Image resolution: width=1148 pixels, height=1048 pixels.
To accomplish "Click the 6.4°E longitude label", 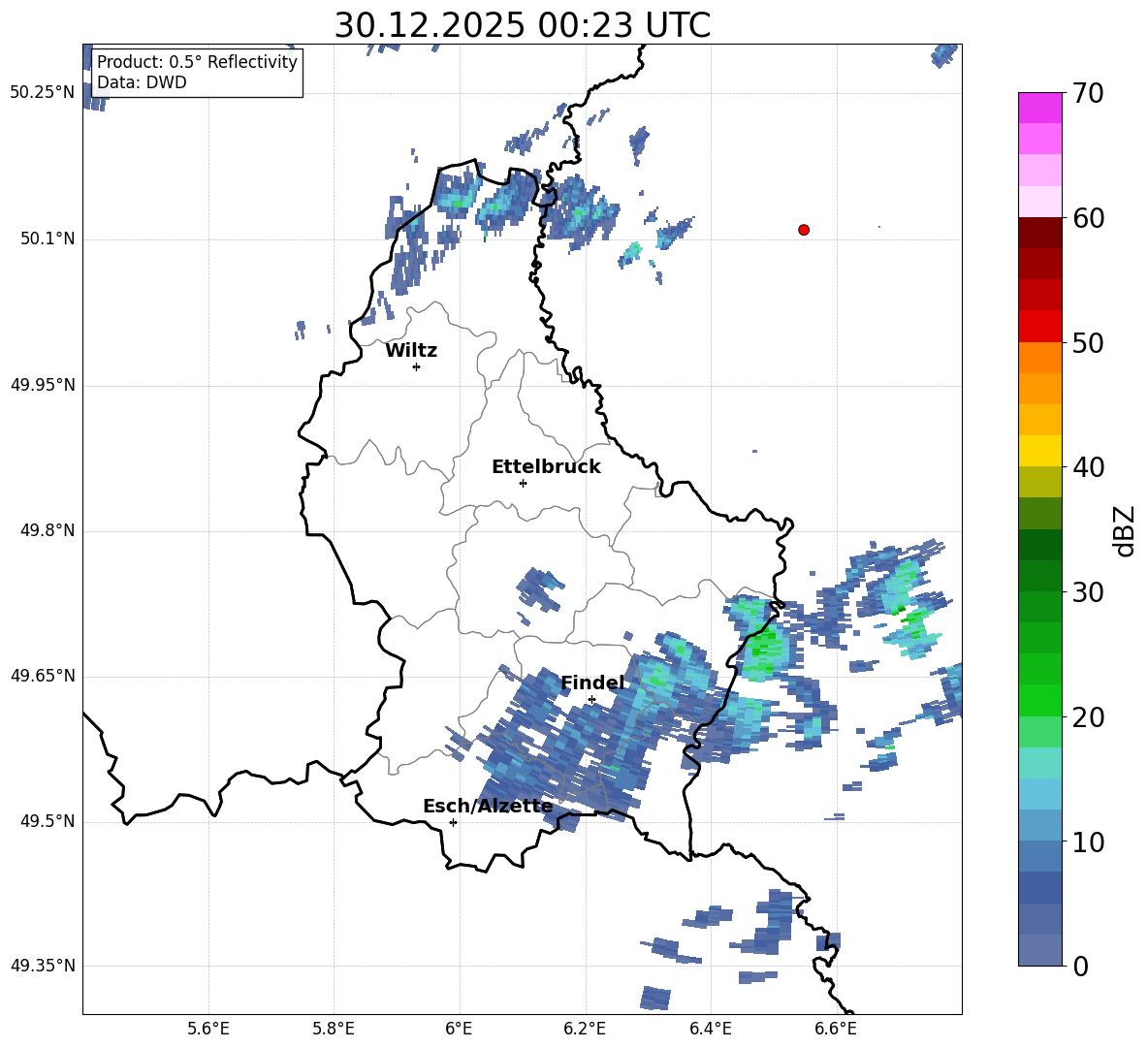I will (x=710, y=1029).
